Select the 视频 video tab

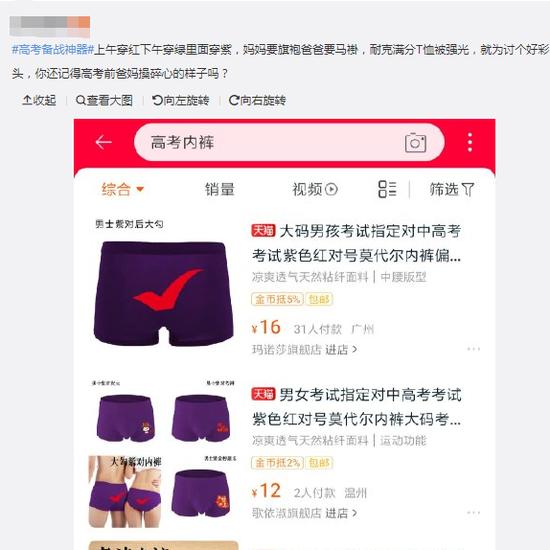(x=315, y=189)
